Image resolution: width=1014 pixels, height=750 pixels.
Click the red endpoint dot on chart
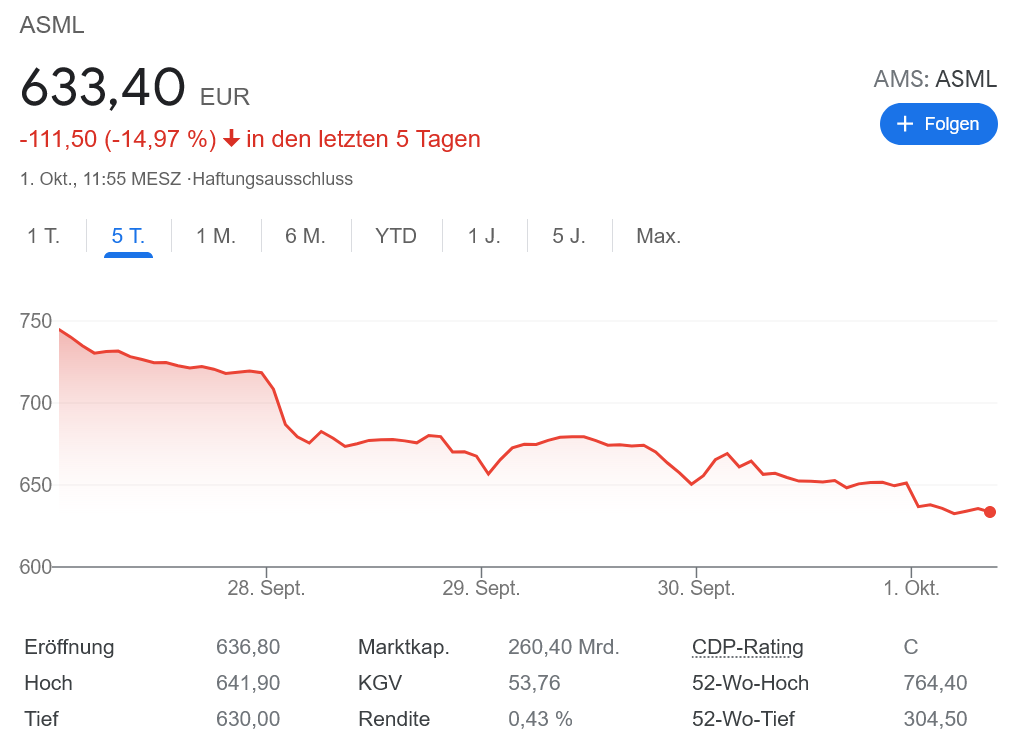click(990, 512)
